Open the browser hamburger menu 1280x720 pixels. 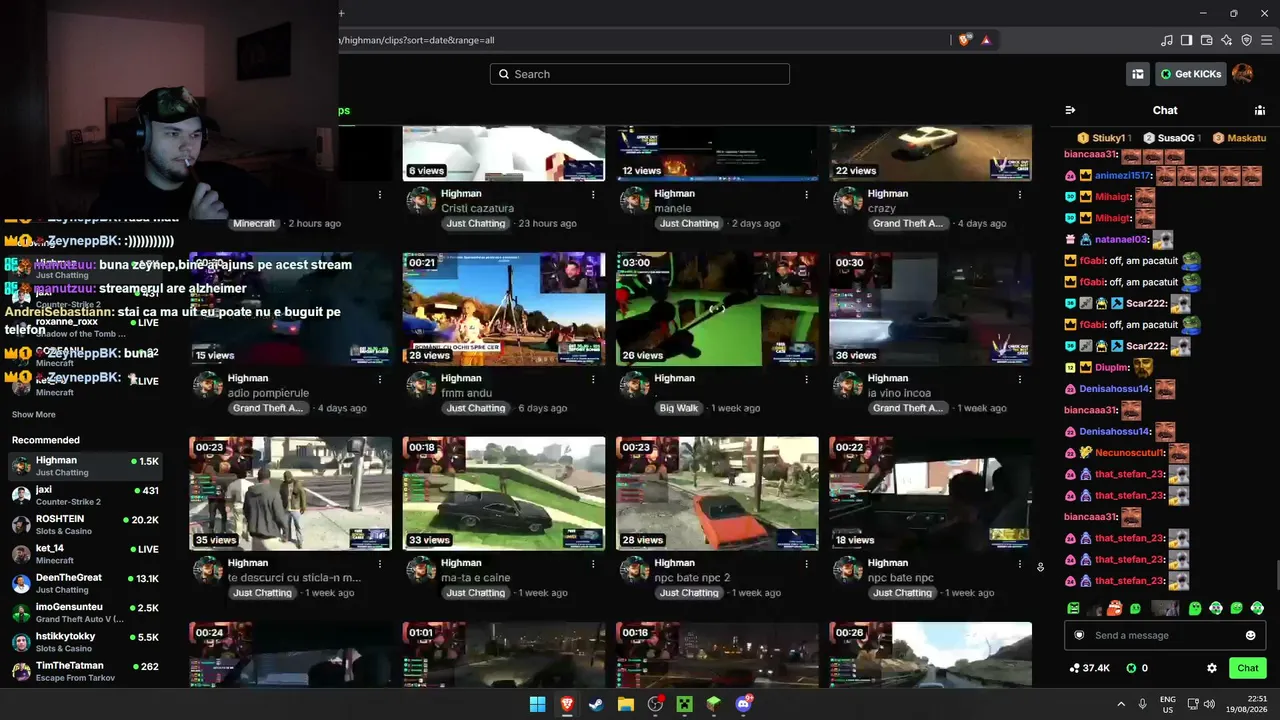pyautogui.click(x=1267, y=40)
